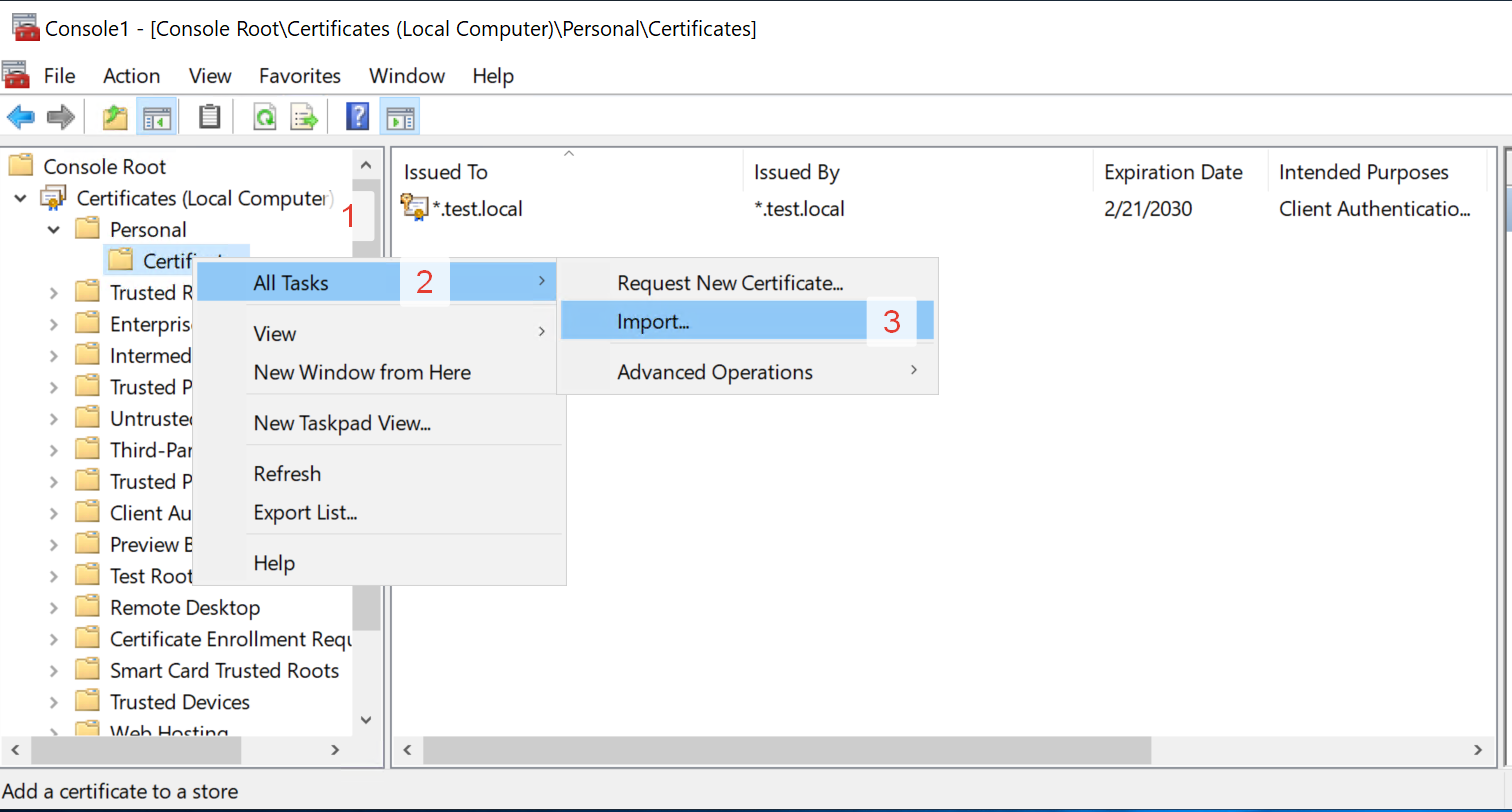Image resolution: width=1512 pixels, height=812 pixels.
Task: Click the Trusted Devices folder icon
Action: point(88,702)
